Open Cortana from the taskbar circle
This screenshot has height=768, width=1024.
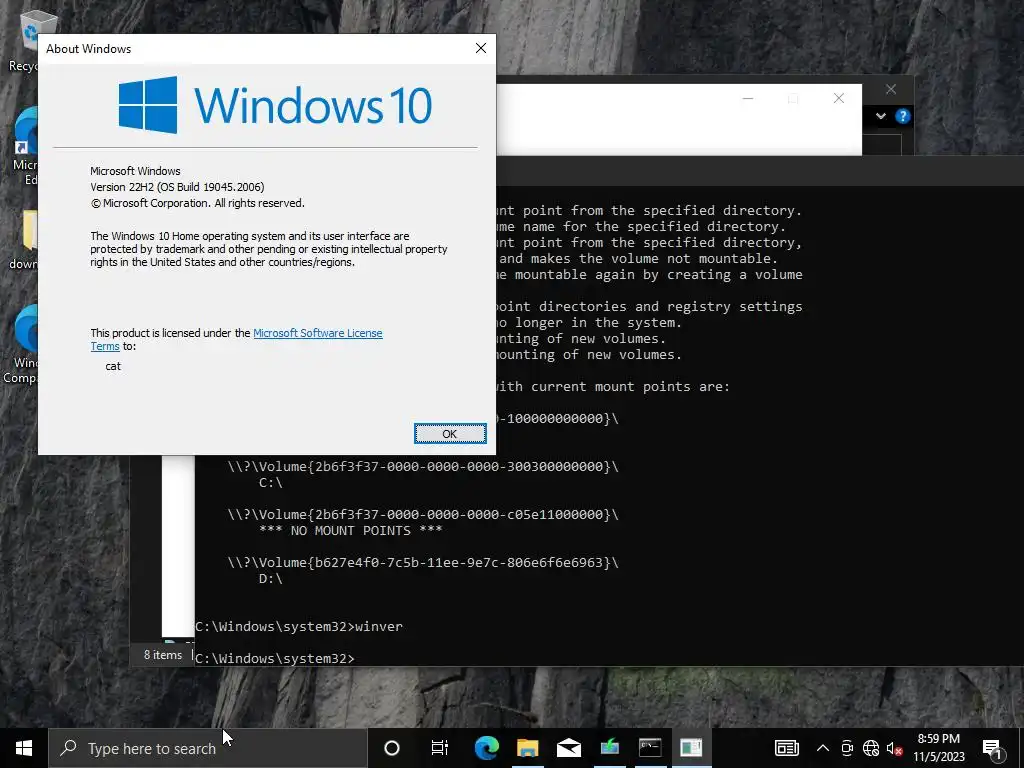point(391,748)
